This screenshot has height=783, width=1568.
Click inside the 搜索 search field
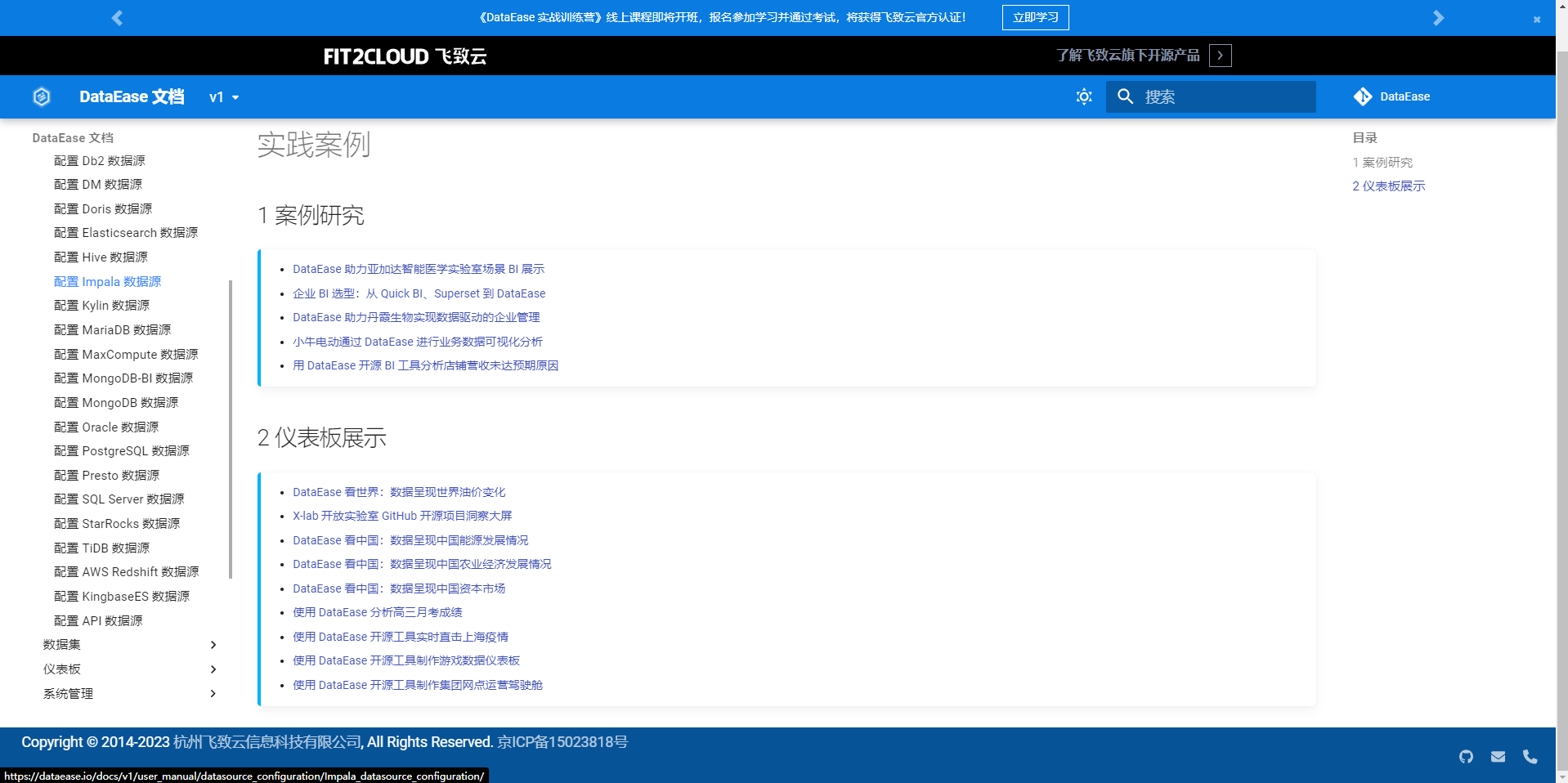[1218, 96]
